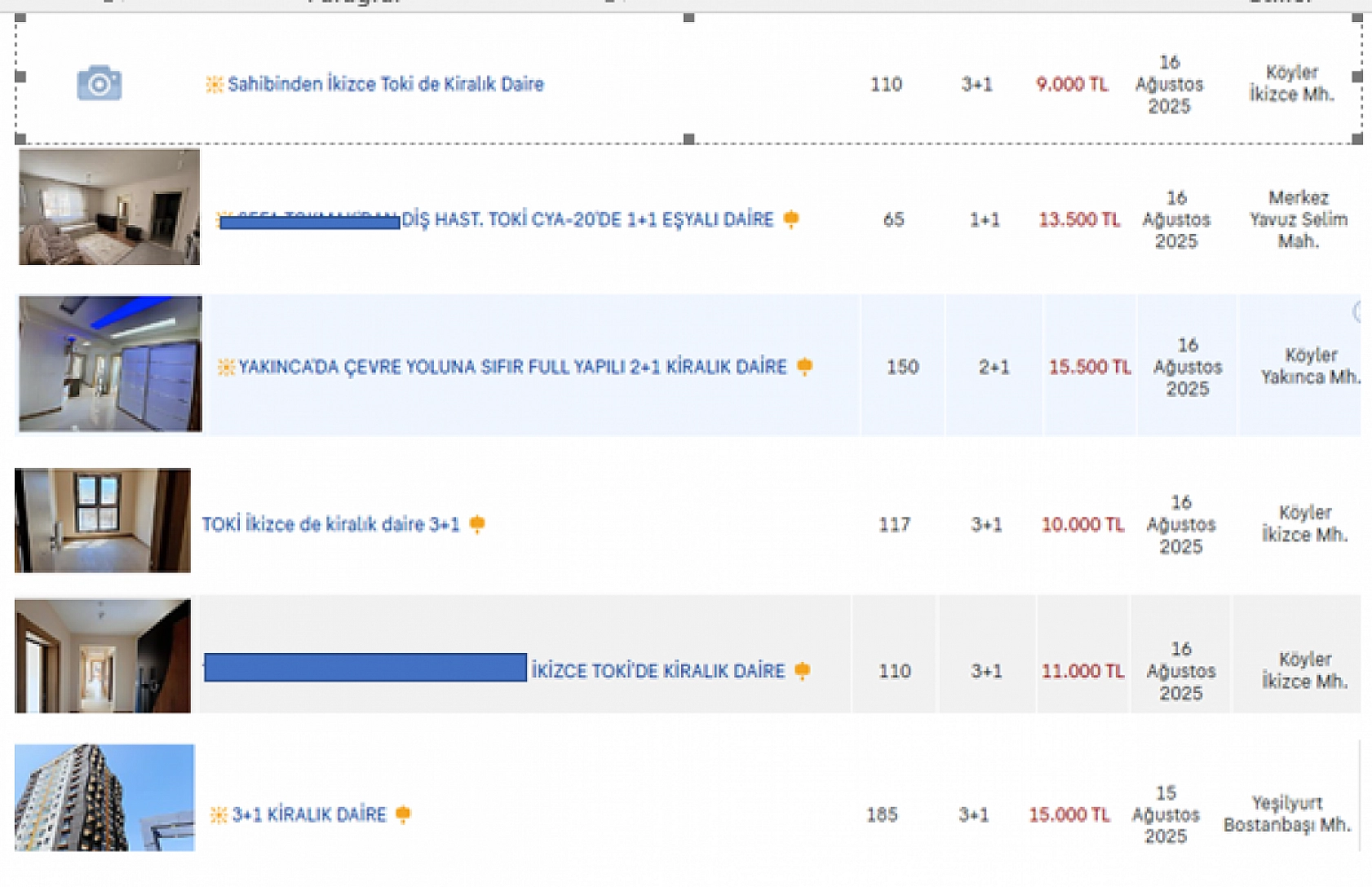This screenshot has height=887, width=1372.
Task: Click sun icon before YAKINCA'DA listing title
Action: click(x=226, y=367)
